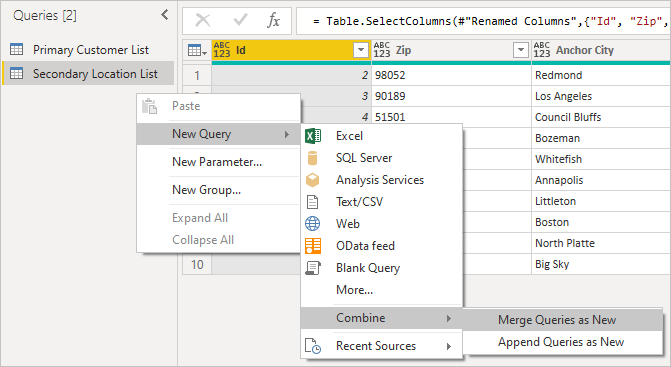
Task: Click the Id cell with value 2
Action: [291, 75]
